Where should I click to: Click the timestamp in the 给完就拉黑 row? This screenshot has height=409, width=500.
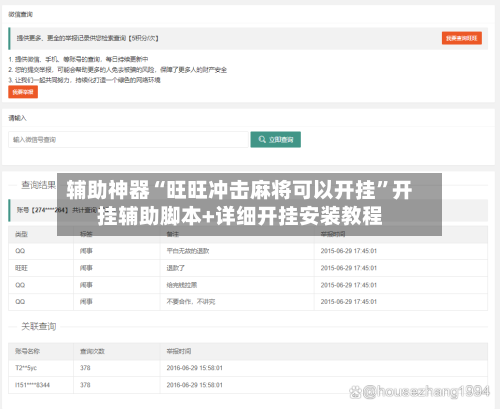pos(349,285)
